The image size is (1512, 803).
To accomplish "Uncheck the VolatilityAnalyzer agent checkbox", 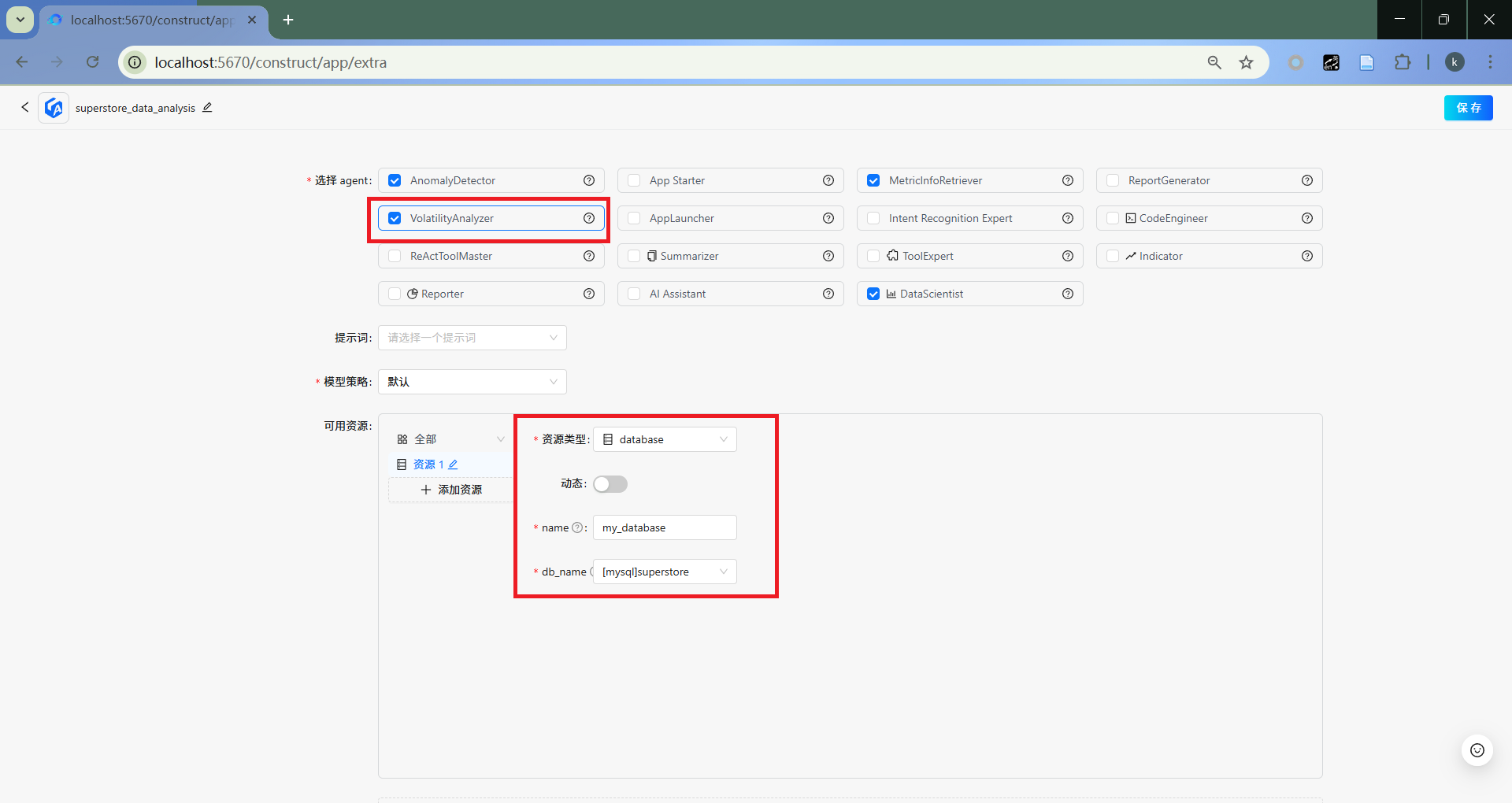I will (395, 218).
